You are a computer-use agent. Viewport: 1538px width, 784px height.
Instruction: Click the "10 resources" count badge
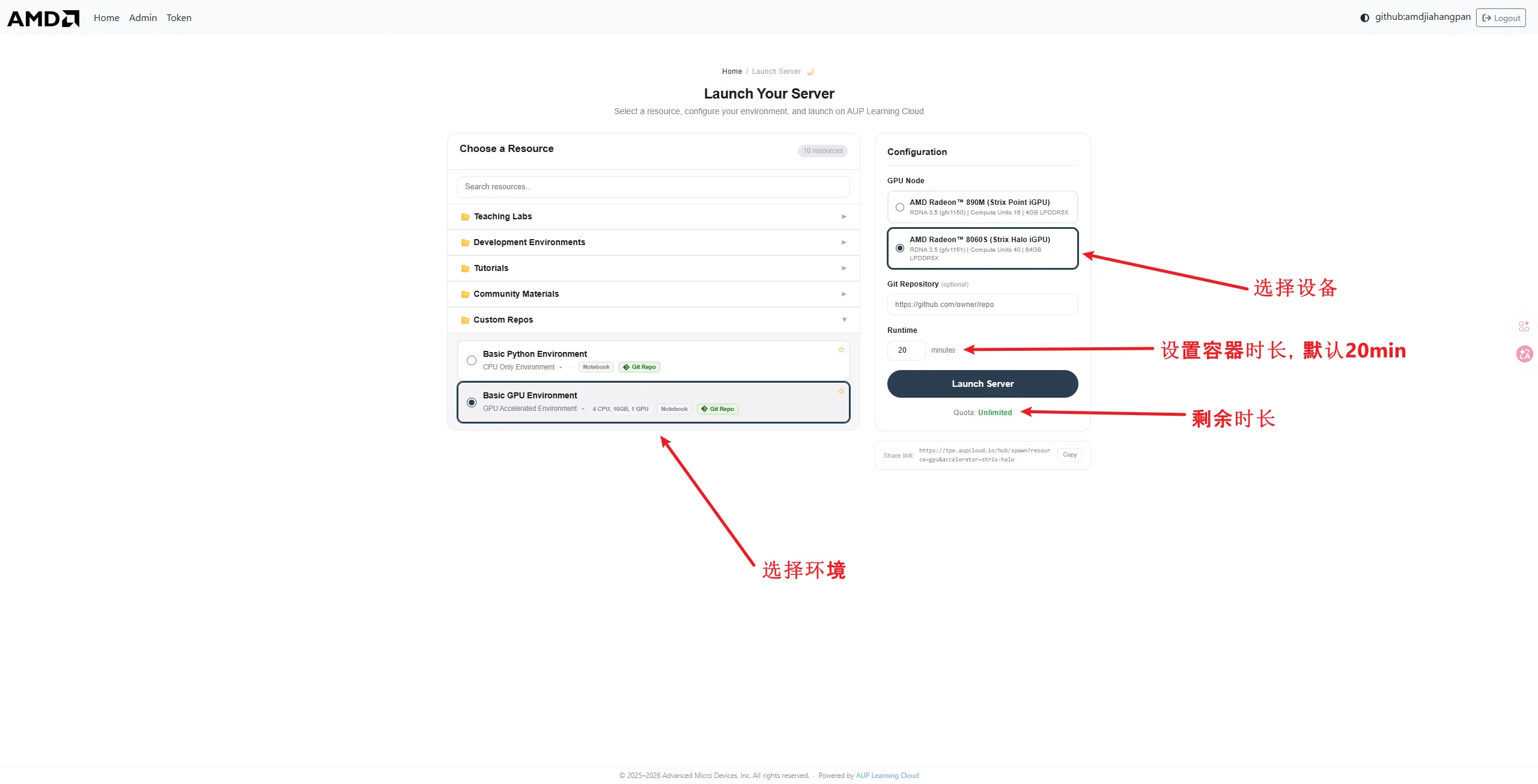823,151
